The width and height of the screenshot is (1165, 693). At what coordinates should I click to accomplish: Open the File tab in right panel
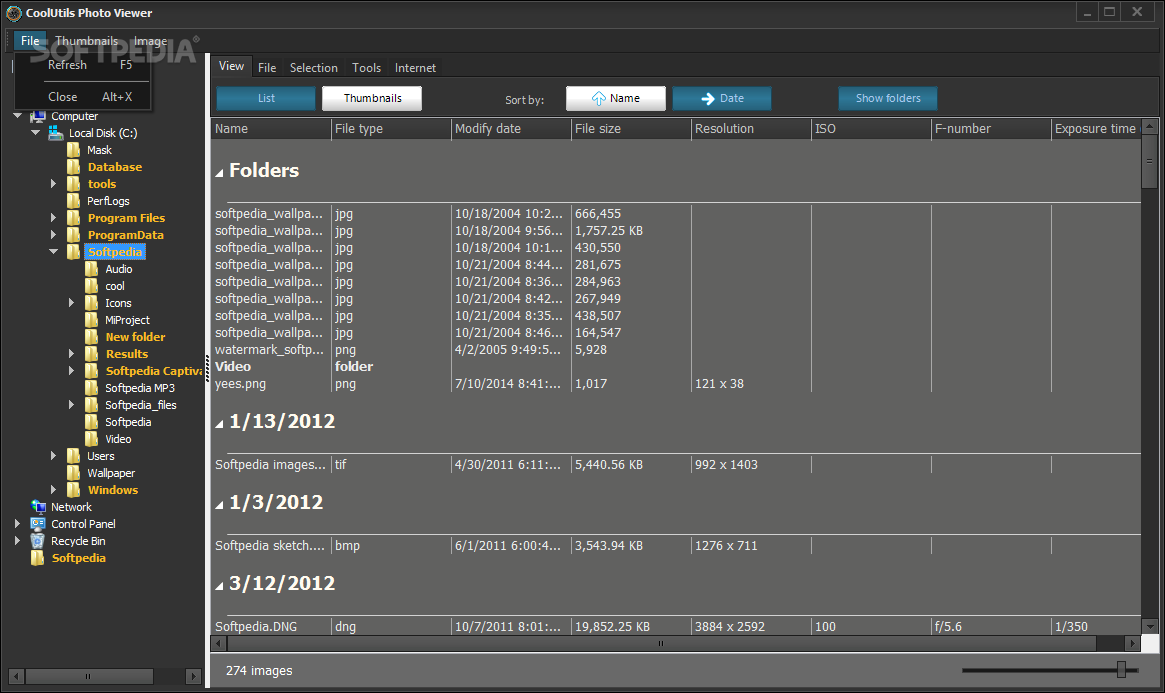(267, 68)
